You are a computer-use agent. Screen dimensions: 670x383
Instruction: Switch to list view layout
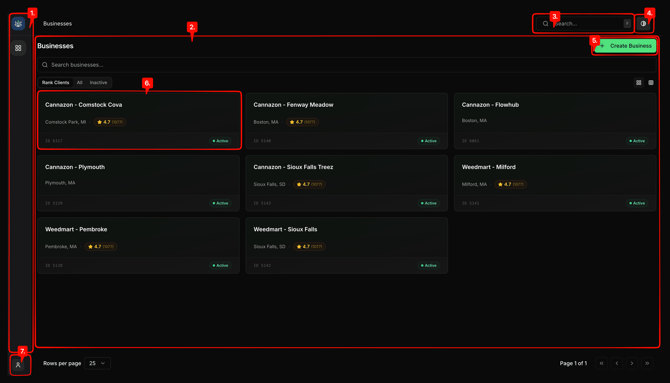(x=651, y=82)
